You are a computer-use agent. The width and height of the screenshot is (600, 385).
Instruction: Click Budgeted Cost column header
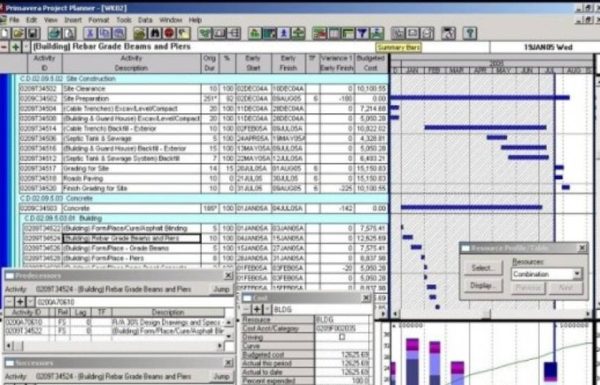coord(370,63)
